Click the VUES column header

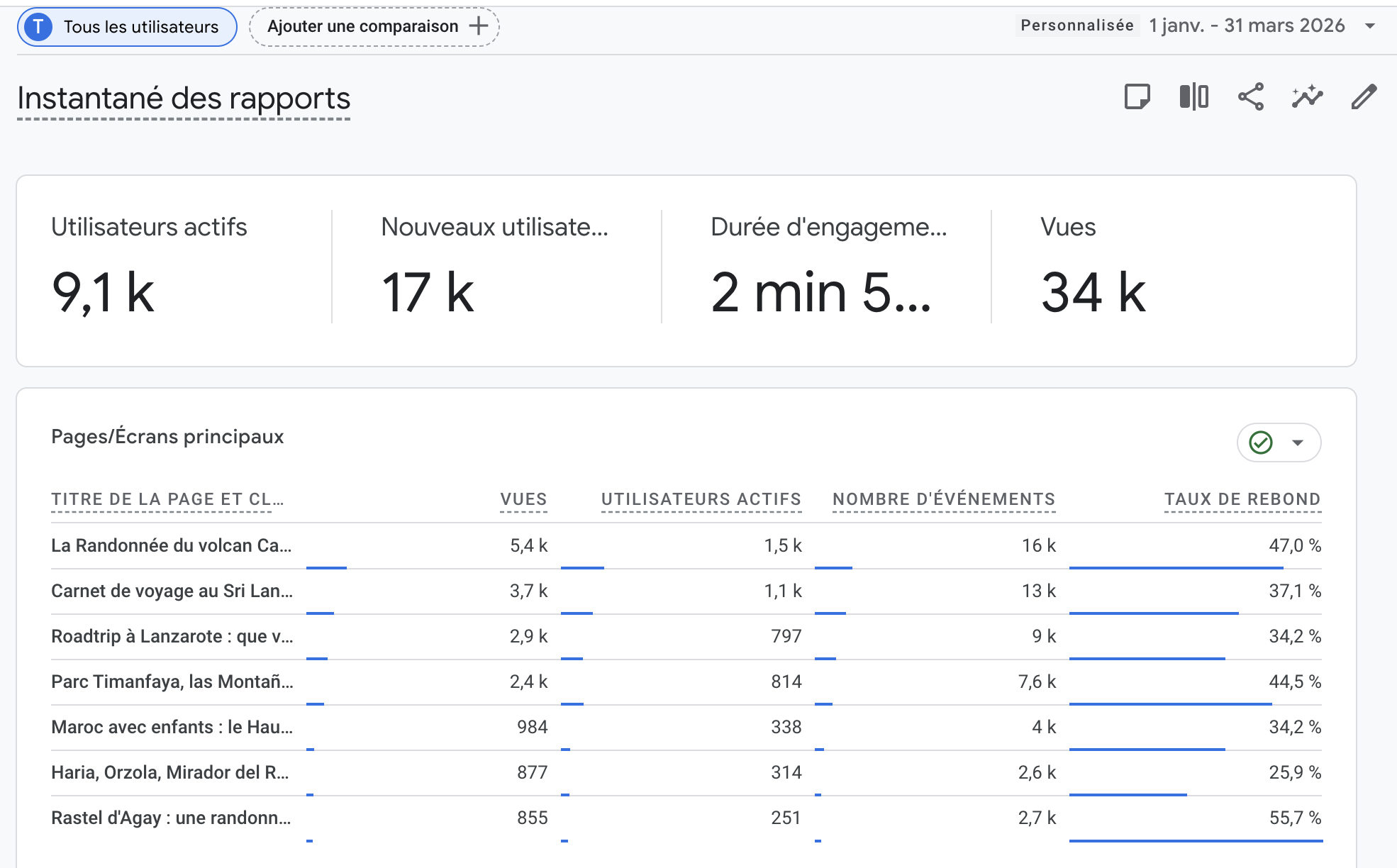pos(523,499)
